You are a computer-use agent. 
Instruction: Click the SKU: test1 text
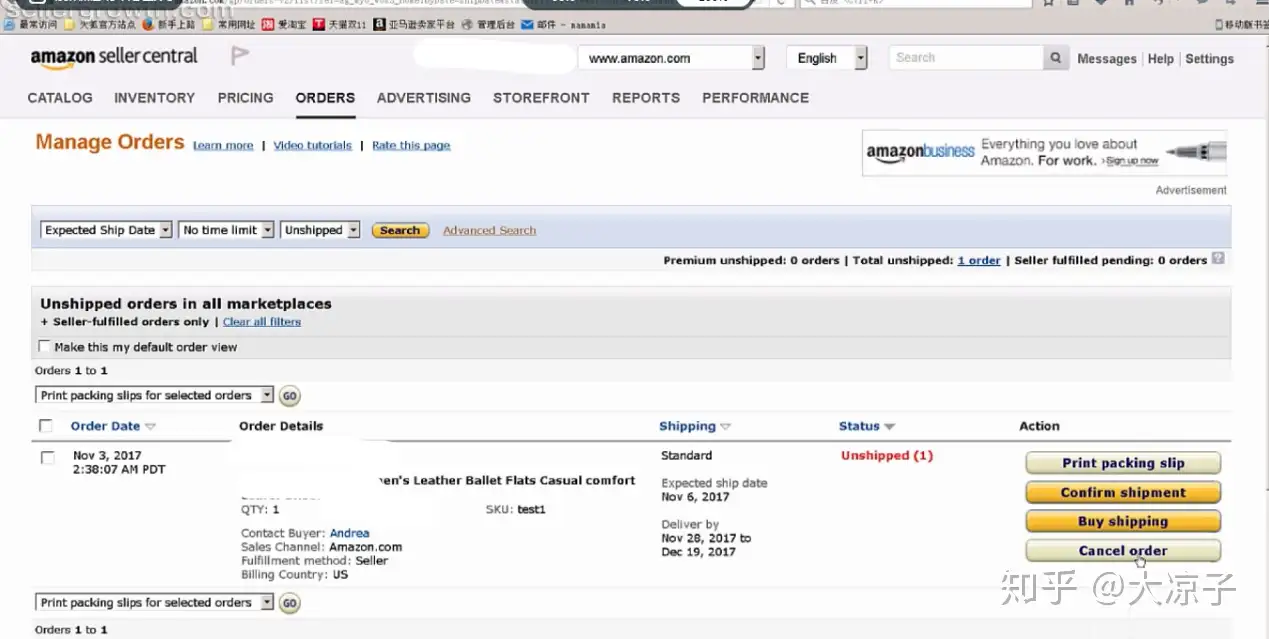point(516,509)
